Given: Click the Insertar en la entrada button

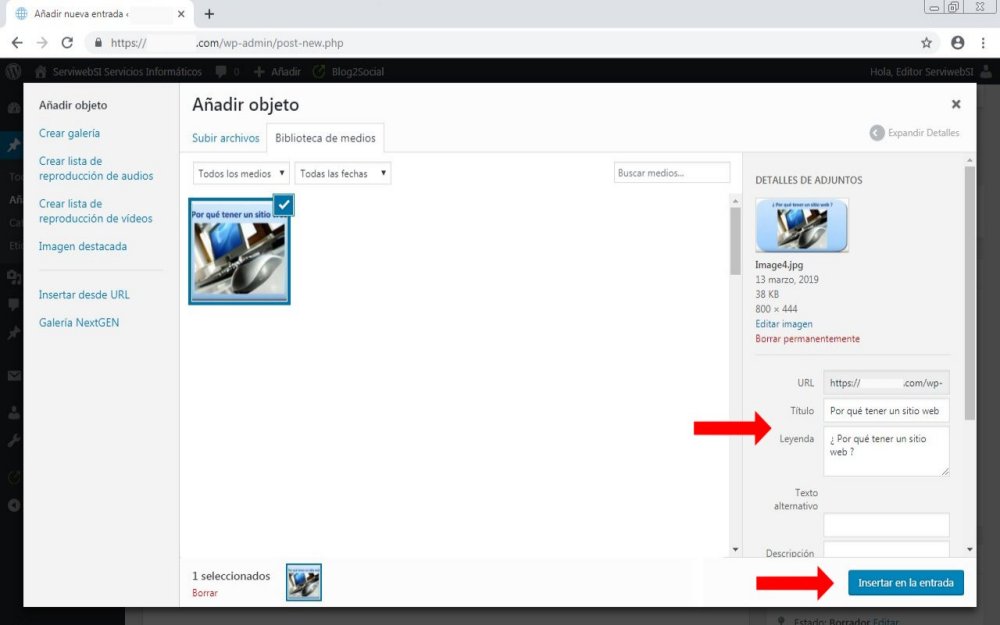Looking at the screenshot, I should point(905,583).
